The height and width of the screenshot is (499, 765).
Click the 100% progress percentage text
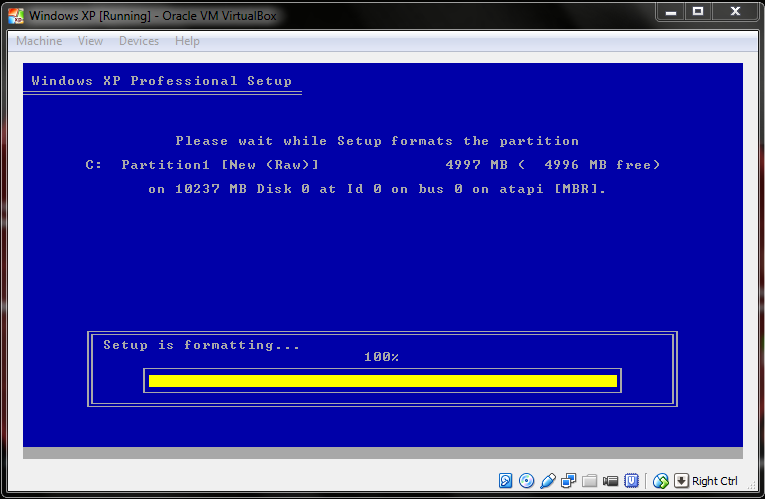(x=382, y=357)
